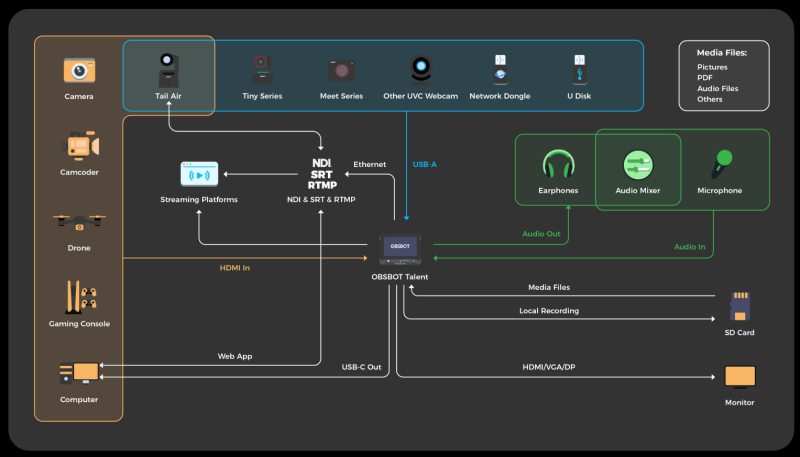Image resolution: width=800 pixels, height=457 pixels.
Task: Click the USB-A label
Action: (424, 164)
